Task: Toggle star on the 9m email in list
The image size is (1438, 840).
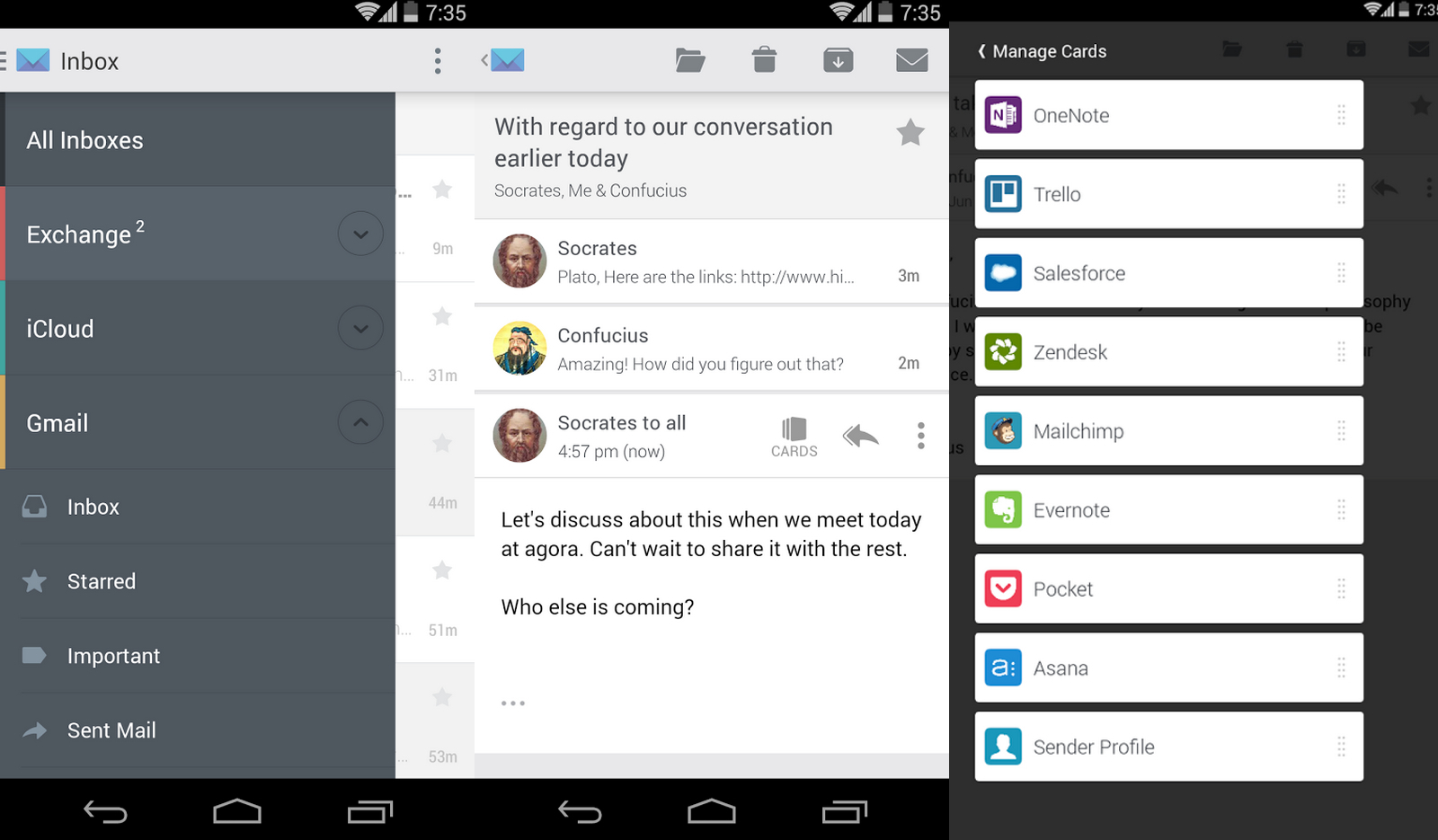Action: 442,190
